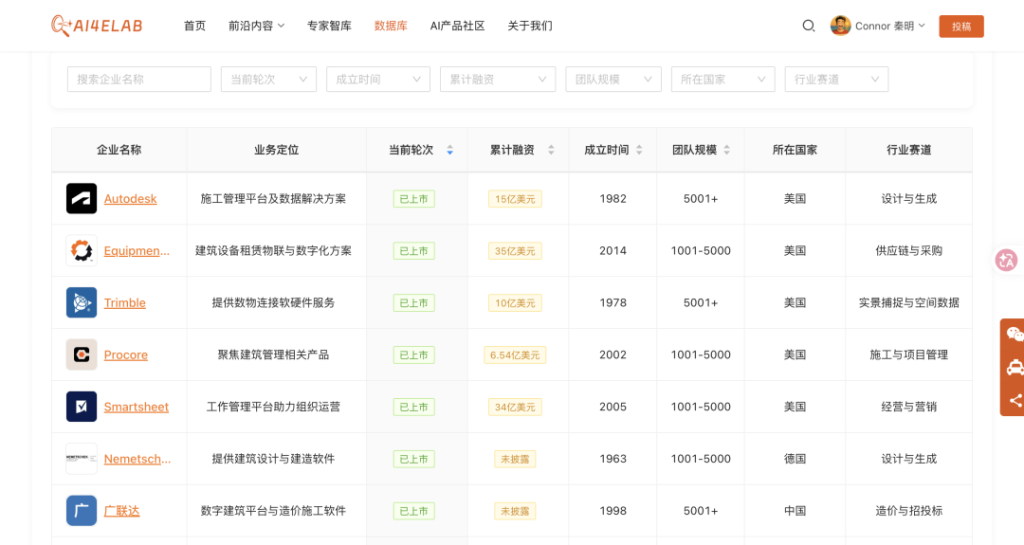This screenshot has width=1024, height=545.
Task: Click the 6.54亿美元 funding tag
Action: pyautogui.click(x=515, y=355)
